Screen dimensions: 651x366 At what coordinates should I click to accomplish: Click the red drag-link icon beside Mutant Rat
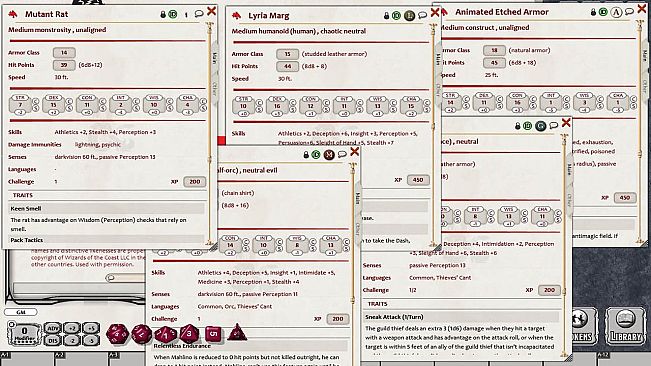(13, 15)
